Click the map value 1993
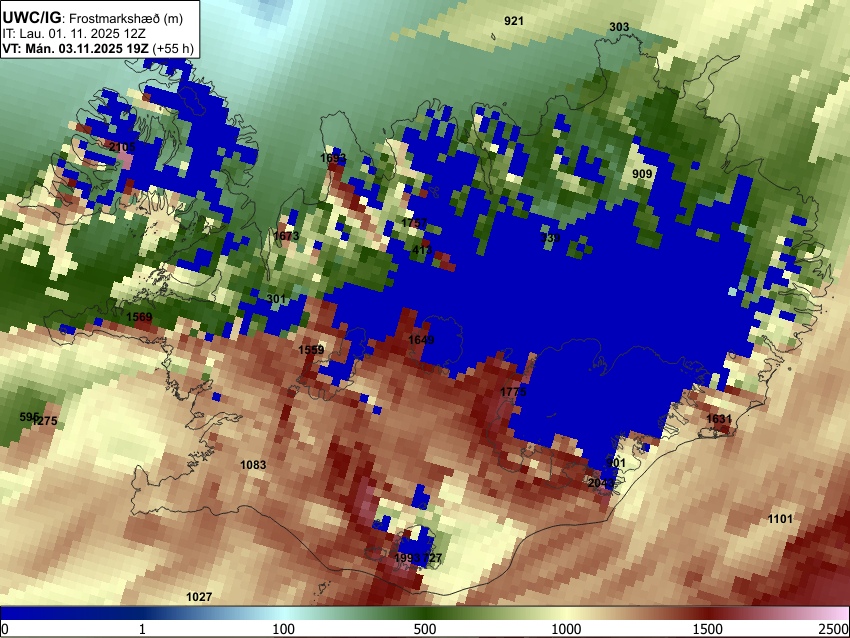Viewport: 850px width, 638px height. [x=408, y=558]
